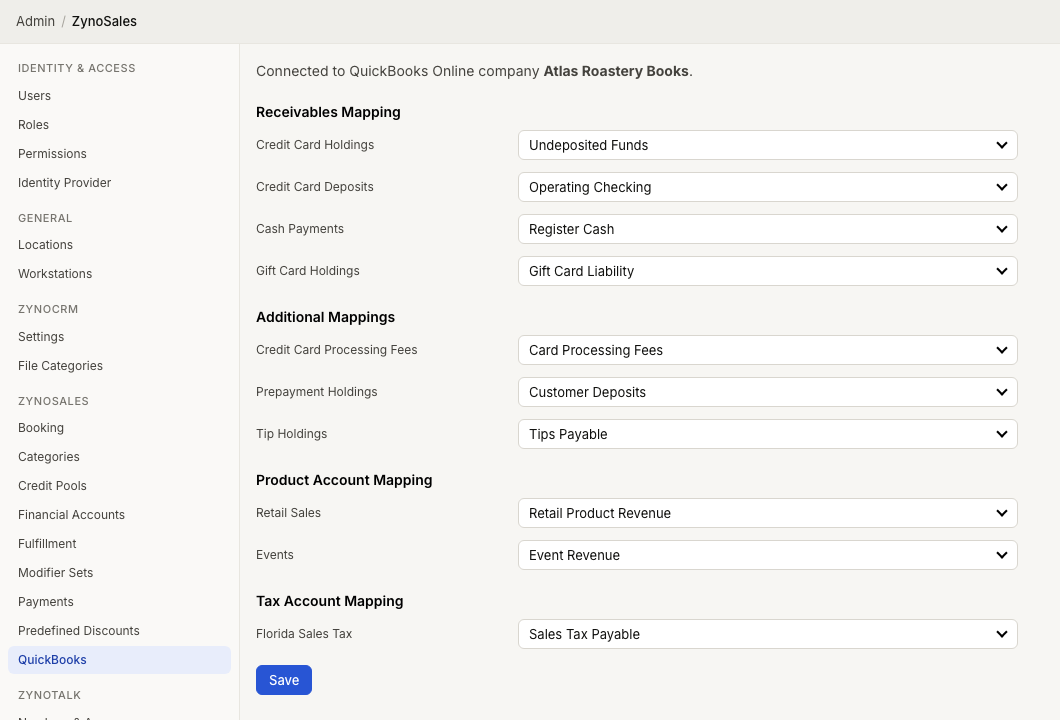Click ZynoSales in the breadcrumb
The image size is (1060, 720).
[104, 22]
